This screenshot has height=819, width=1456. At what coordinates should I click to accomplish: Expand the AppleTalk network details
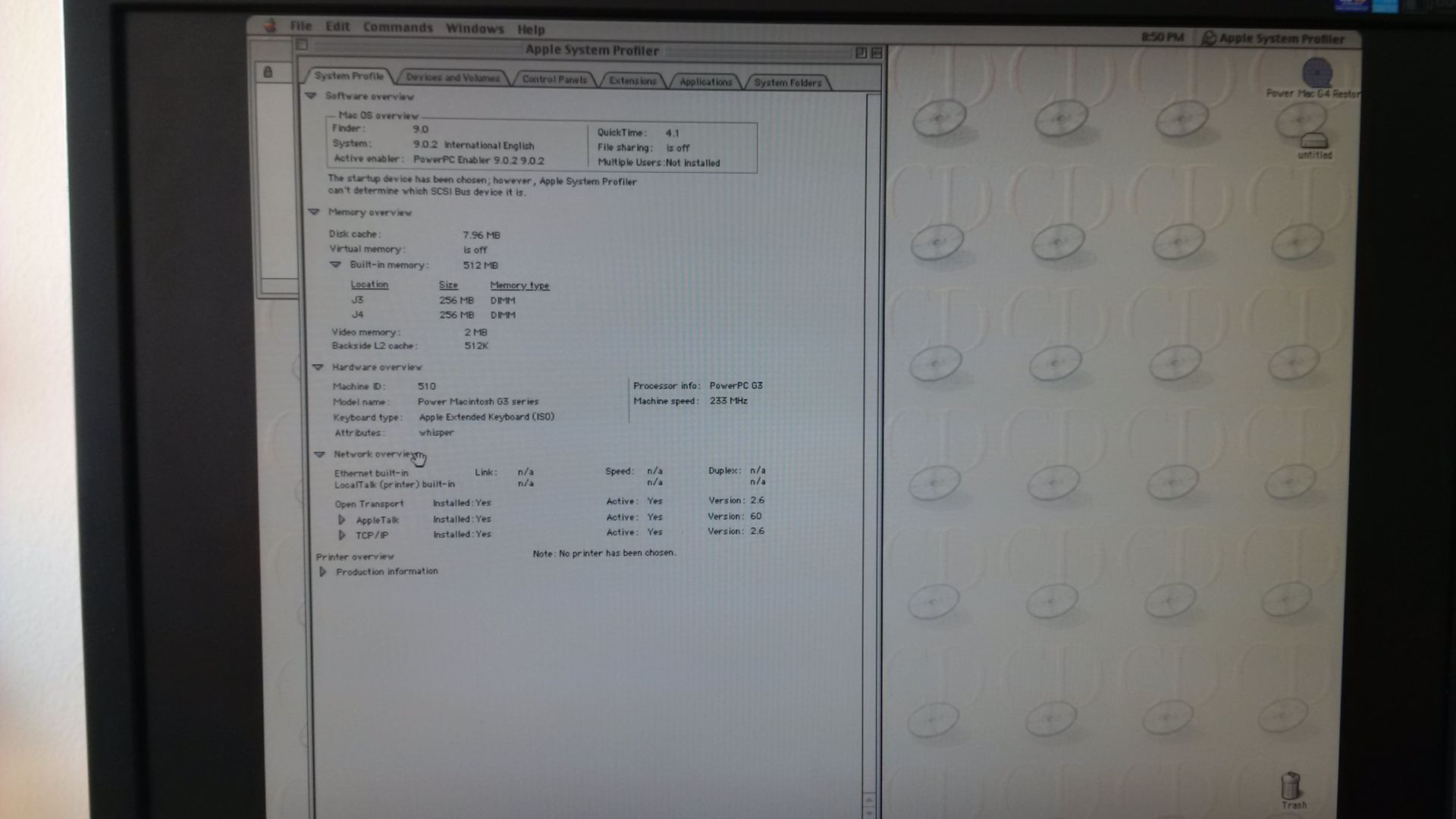tap(341, 520)
